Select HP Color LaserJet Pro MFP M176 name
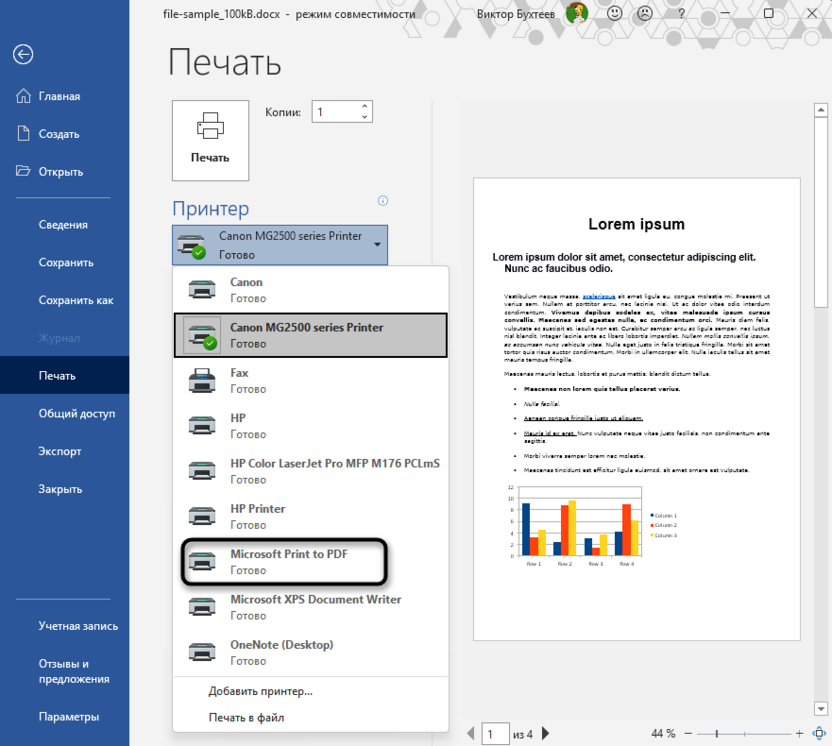Viewport: 832px width, 746px height. pos(335,463)
